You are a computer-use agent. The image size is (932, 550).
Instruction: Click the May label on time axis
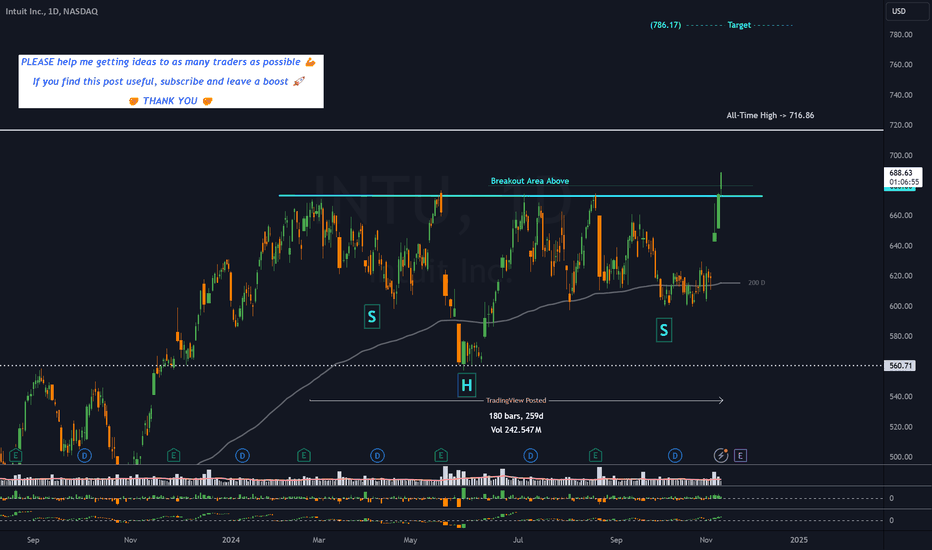tap(410, 540)
